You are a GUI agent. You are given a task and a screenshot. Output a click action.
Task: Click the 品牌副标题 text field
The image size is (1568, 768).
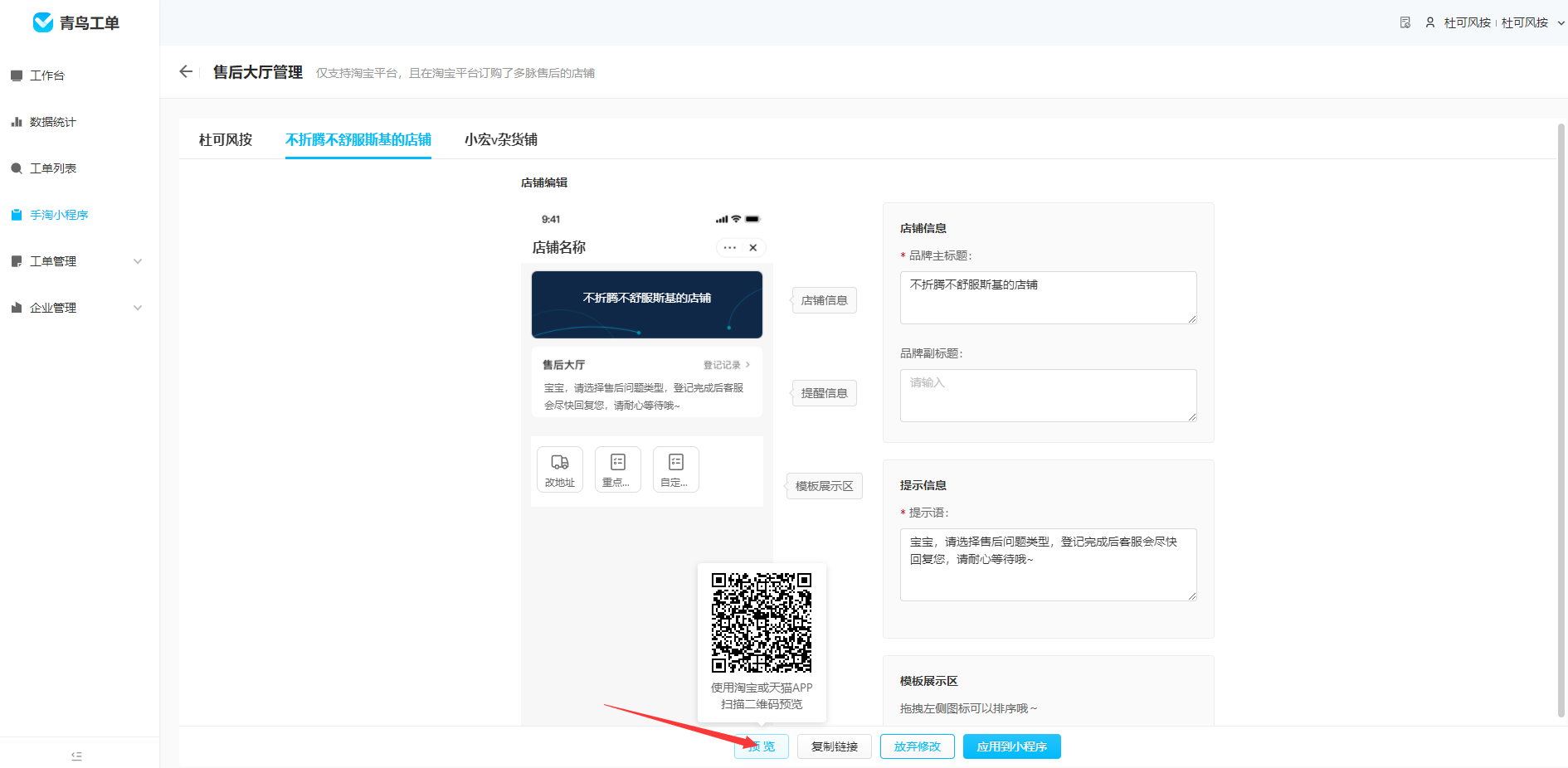click(x=1049, y=396)
